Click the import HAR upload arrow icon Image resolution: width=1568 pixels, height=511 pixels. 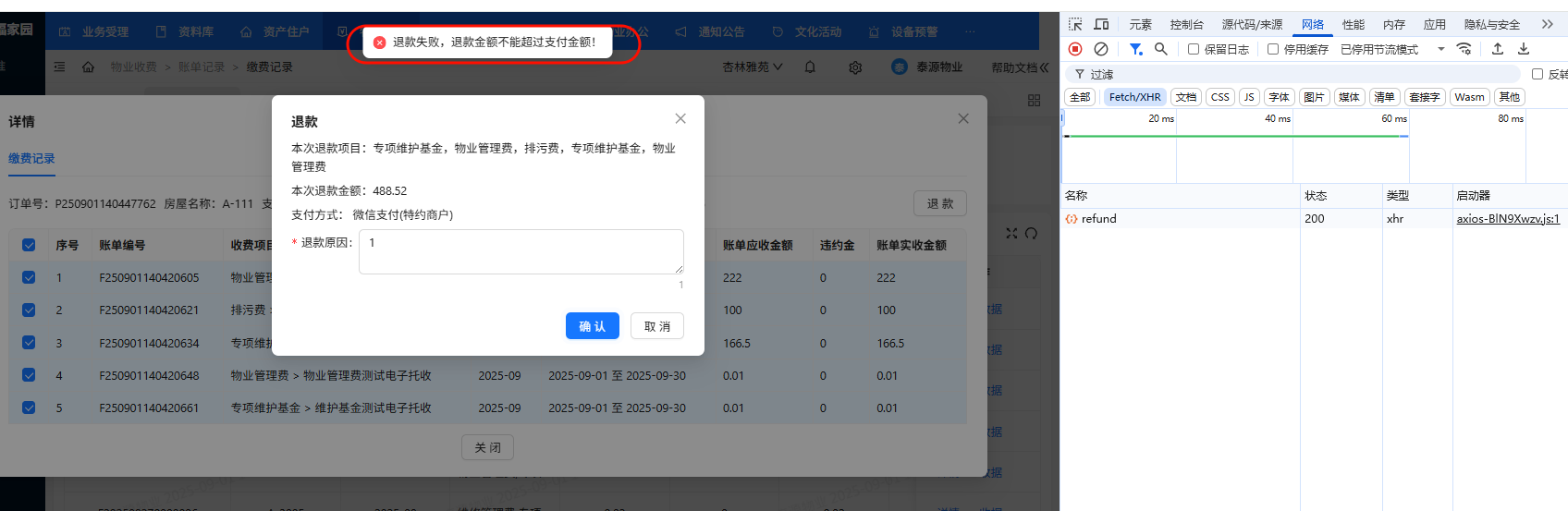pos(1498,49)
